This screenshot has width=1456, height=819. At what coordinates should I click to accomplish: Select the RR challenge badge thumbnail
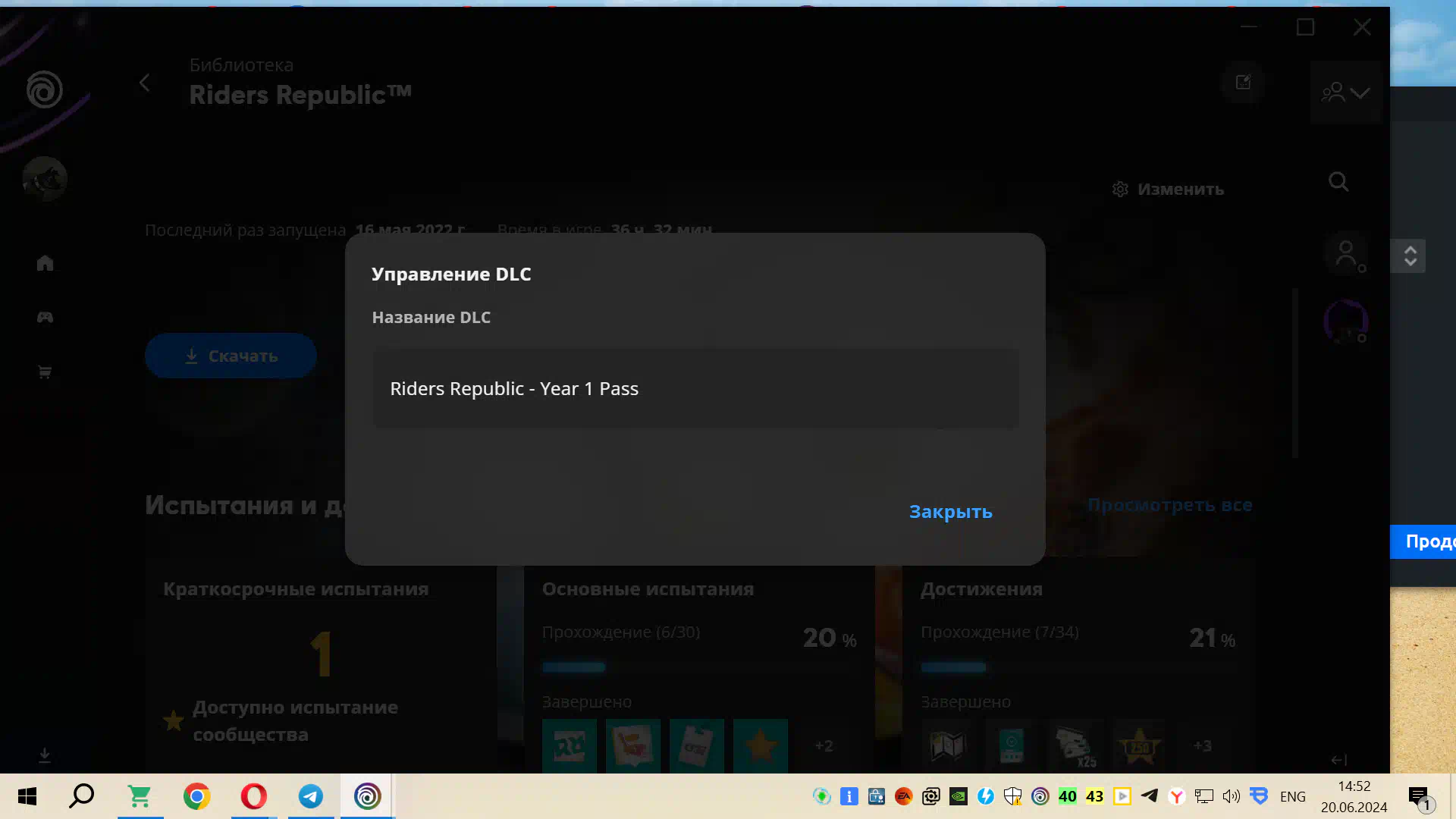click(570, 746)
